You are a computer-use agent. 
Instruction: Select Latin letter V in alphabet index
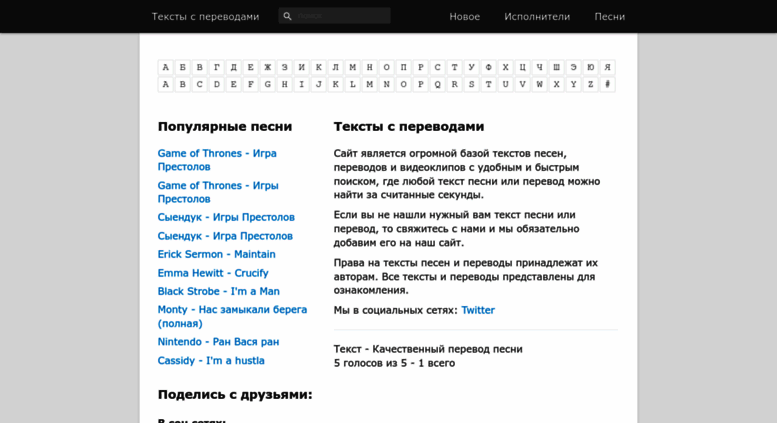pyautogui.click(x=522, y=84)
